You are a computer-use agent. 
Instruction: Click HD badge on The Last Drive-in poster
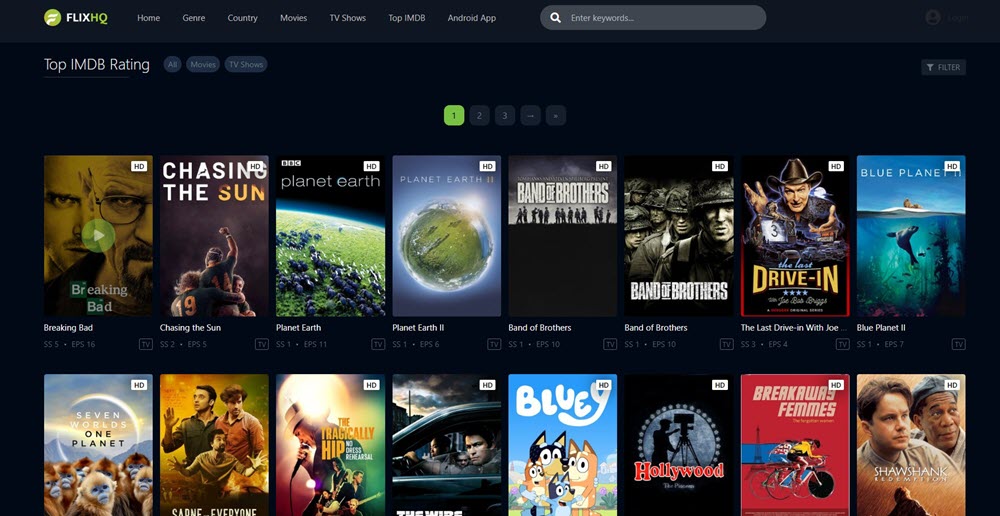click(835, 166)
